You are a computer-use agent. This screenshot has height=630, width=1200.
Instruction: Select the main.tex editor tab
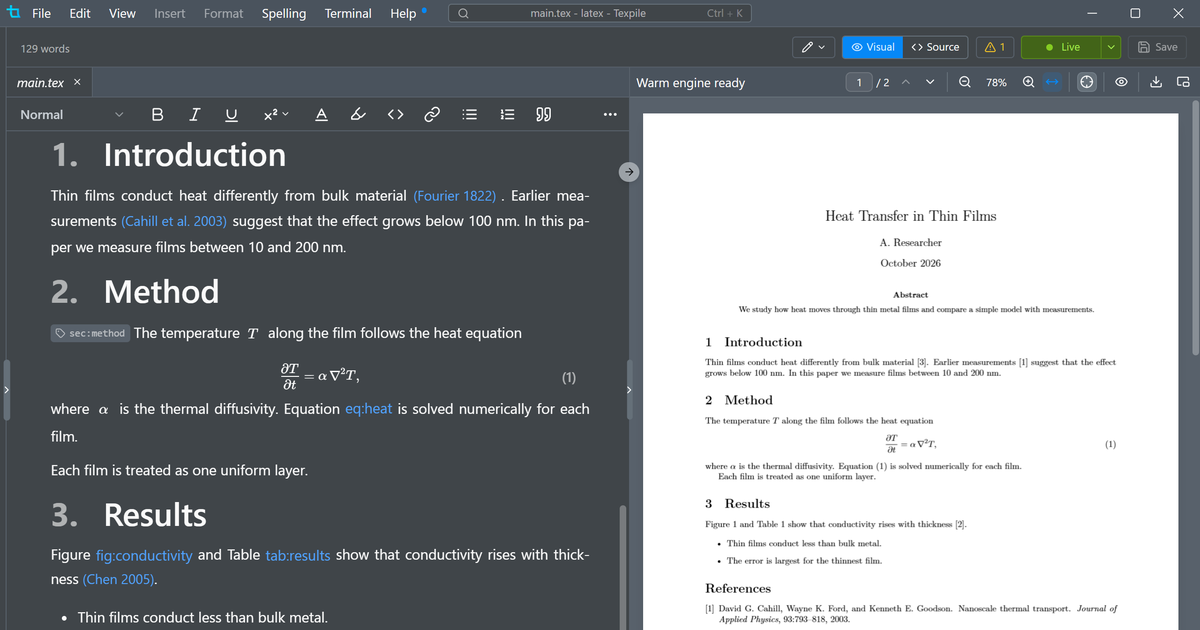(48, 83)
